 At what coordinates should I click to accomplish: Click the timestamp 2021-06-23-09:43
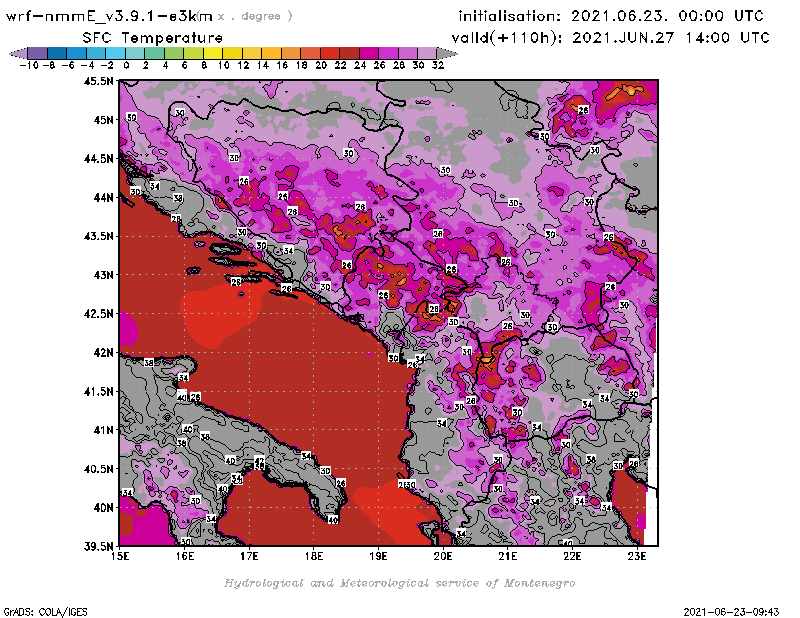pyautogui.click(x=731, y=612)
